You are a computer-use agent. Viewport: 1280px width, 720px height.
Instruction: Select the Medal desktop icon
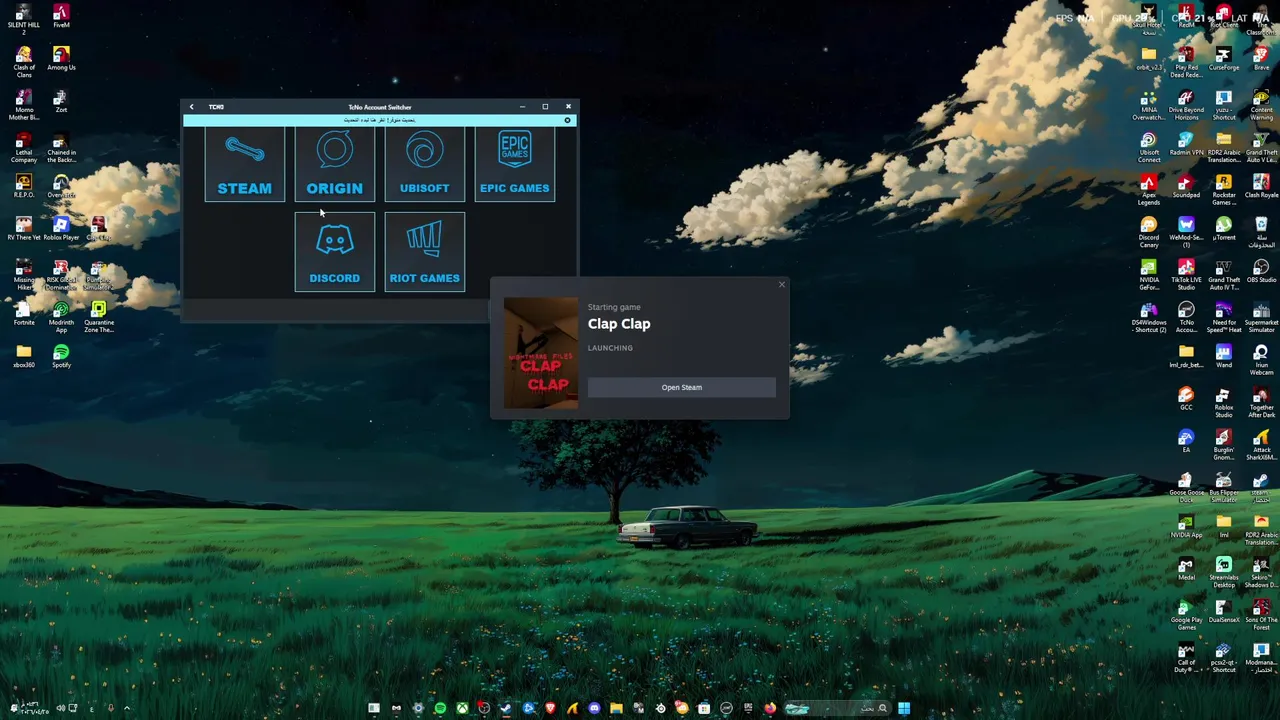1186,569
